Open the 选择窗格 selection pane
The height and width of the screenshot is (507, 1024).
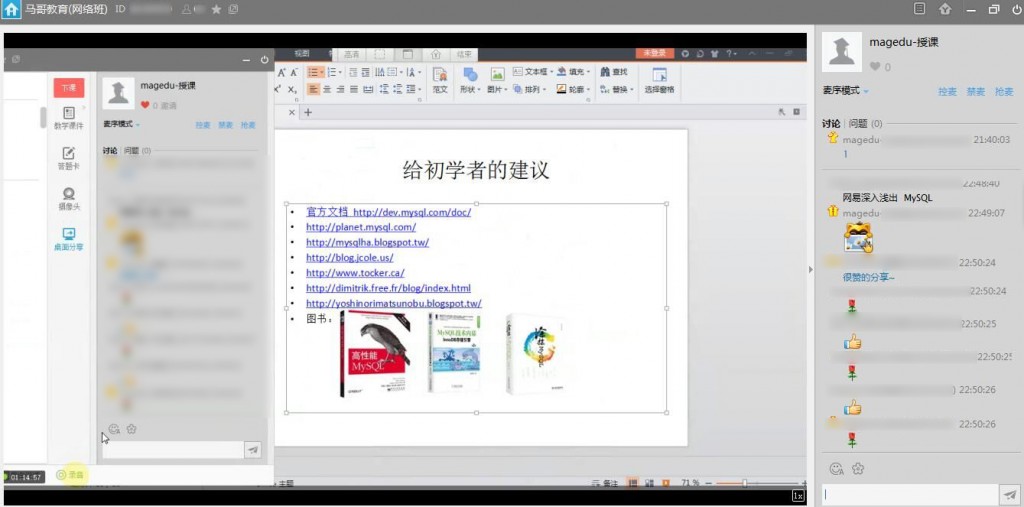pyautogui.click(x=659, y=80)
